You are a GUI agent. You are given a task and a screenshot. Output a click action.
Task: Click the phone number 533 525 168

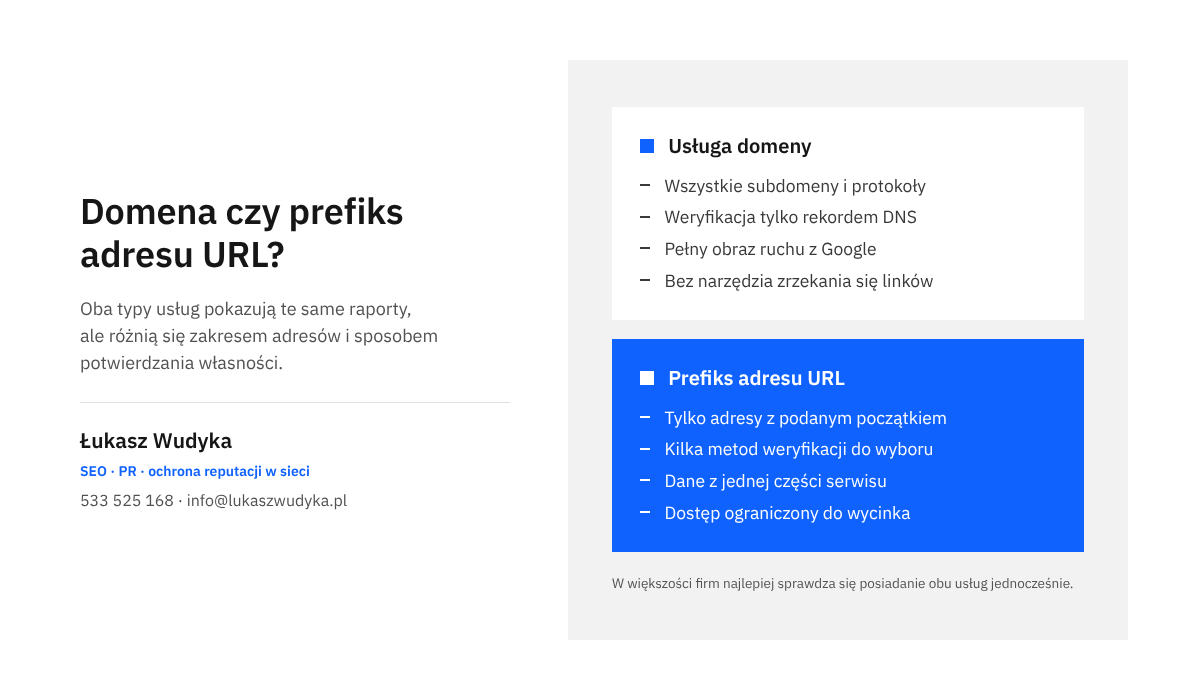(127, 501)
